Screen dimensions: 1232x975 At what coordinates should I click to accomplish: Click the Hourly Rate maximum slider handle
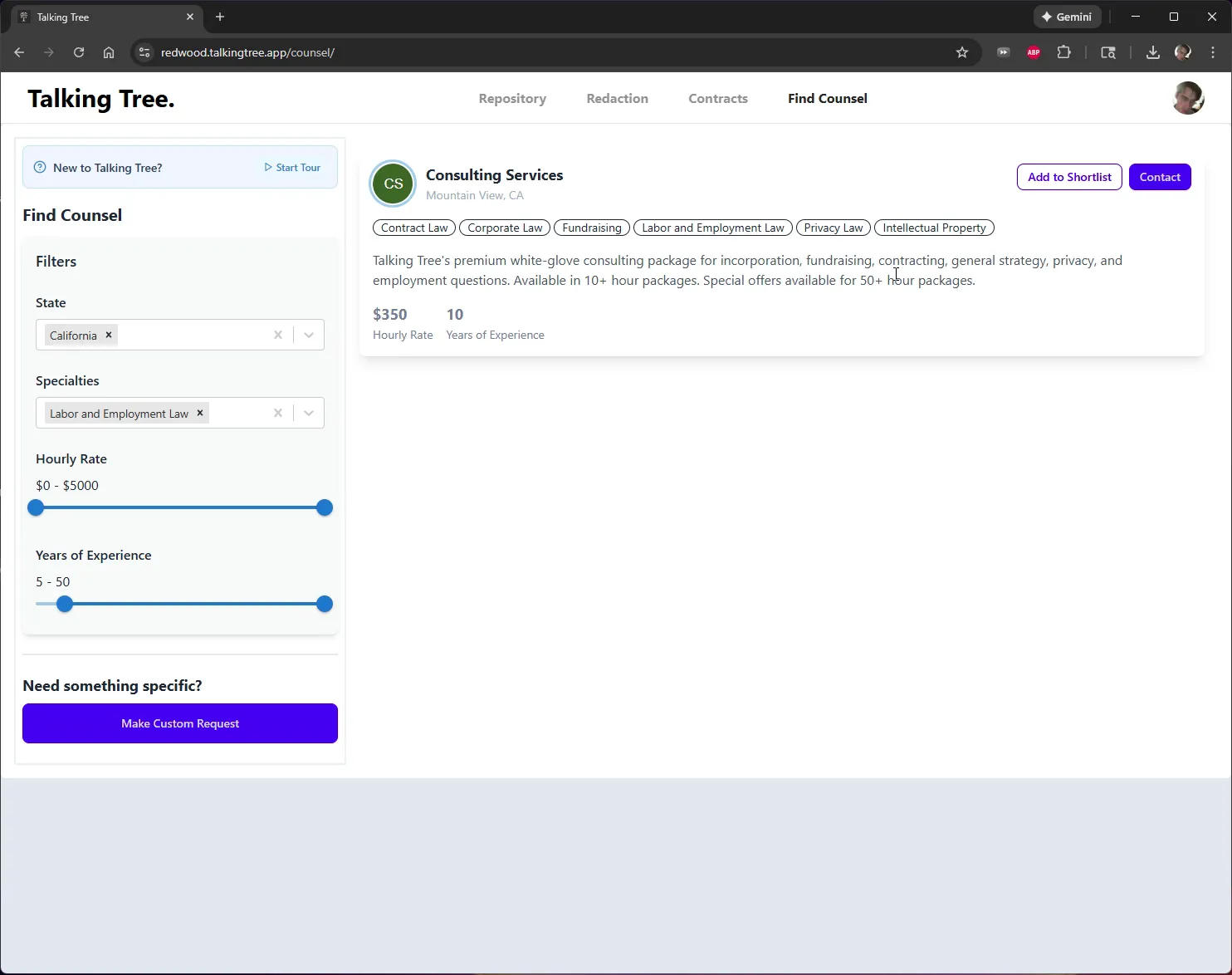click(325, 507)
